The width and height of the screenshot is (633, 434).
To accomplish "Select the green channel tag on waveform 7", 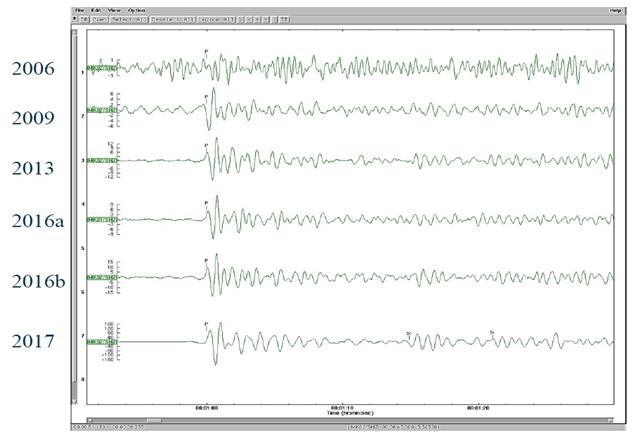I will 98,342.
